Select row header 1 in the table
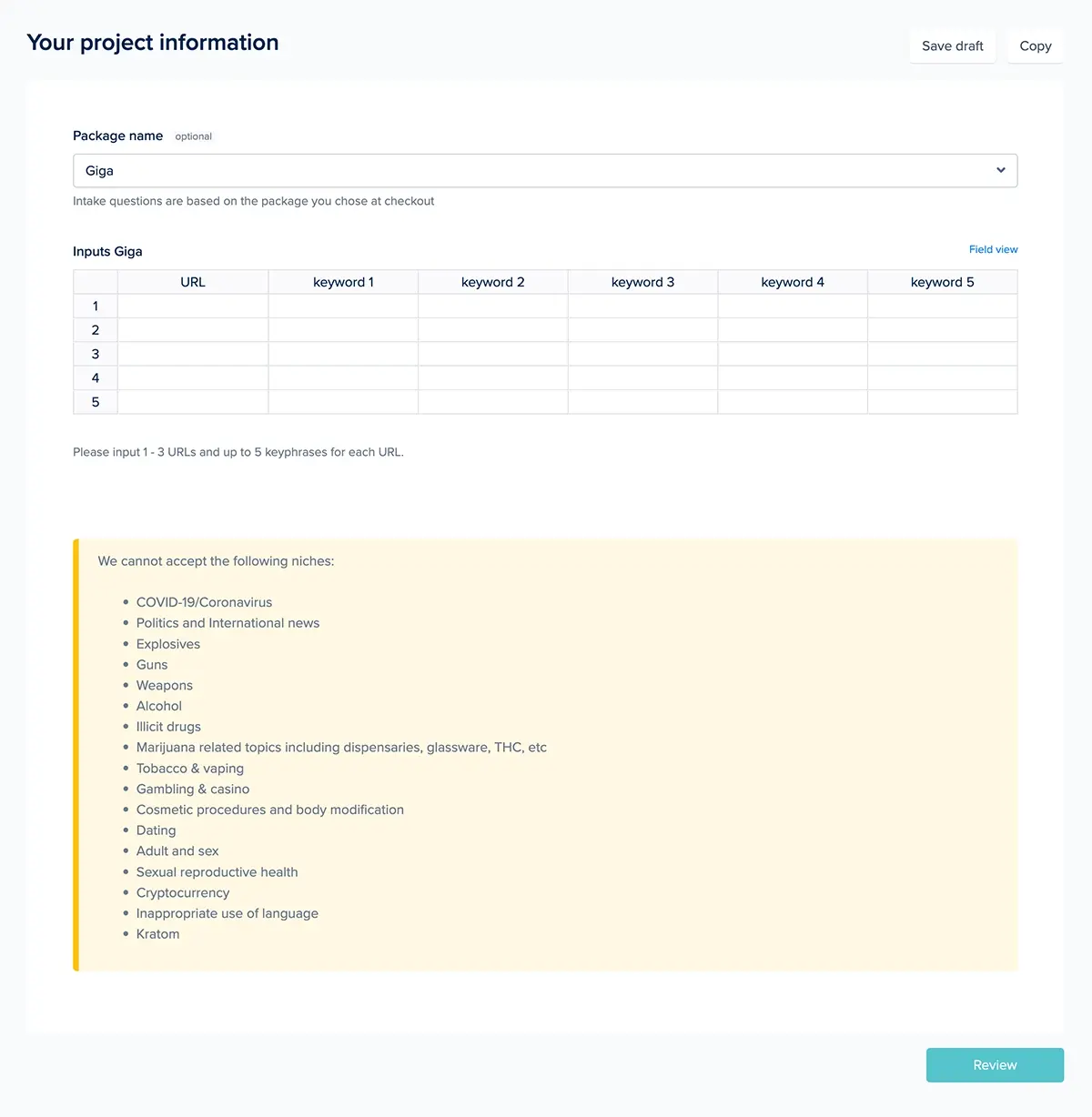Image resolution: width=1092 pixels, height=1117 pixels. point(96,306)
